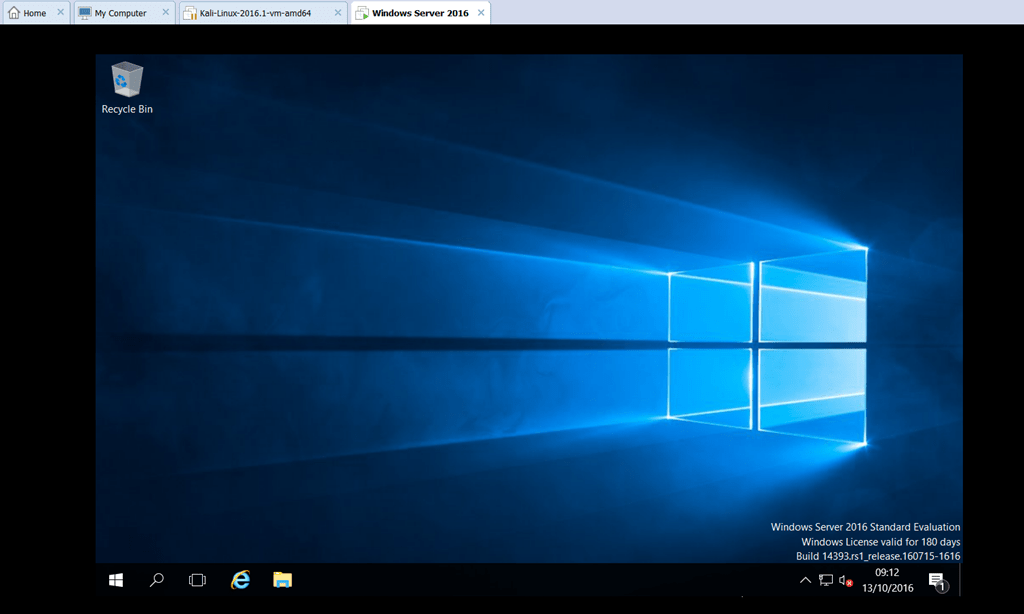Close the Kali-Linux-2016.1-vm-amd64 tab
1024x614 pixels.
(x=338, y=12)
